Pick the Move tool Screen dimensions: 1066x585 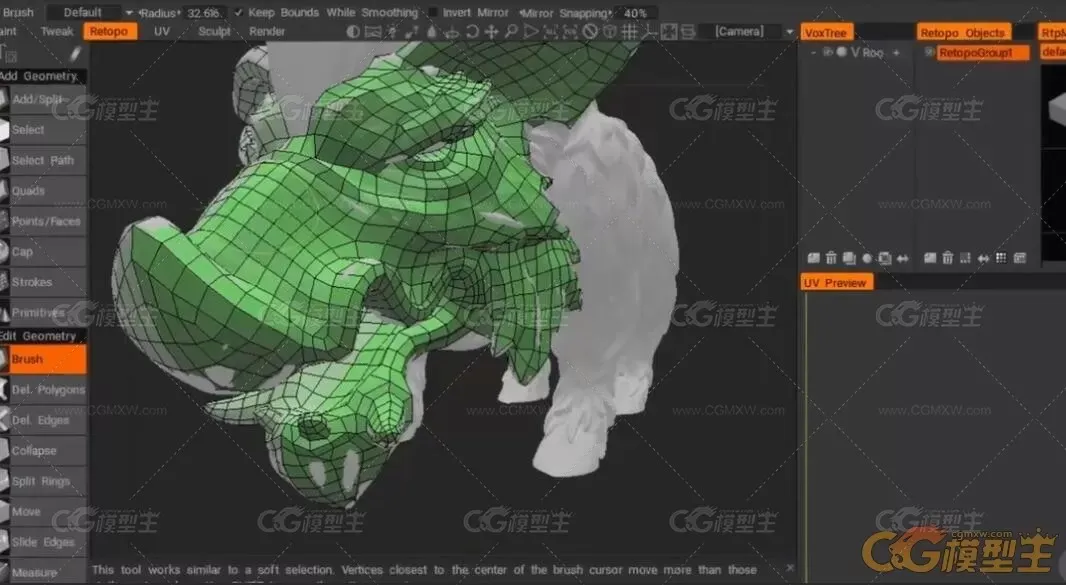point(44,512)
